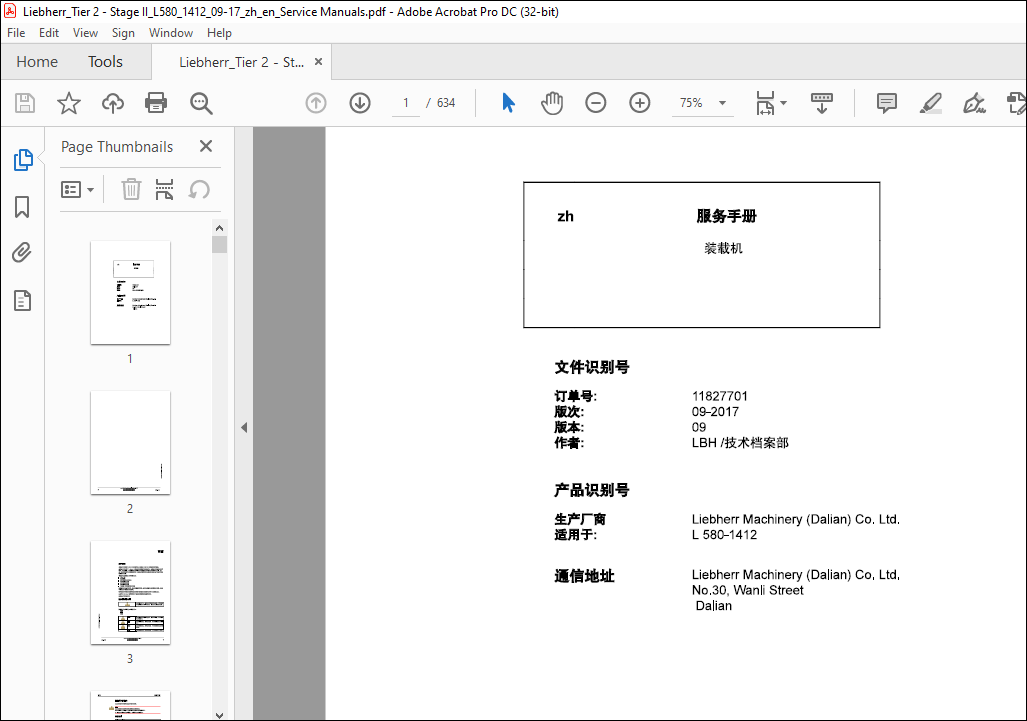Viewport: 1027px width, 721px height.
Task: Select page 2 thumbnail
Action: pos(130,443)
